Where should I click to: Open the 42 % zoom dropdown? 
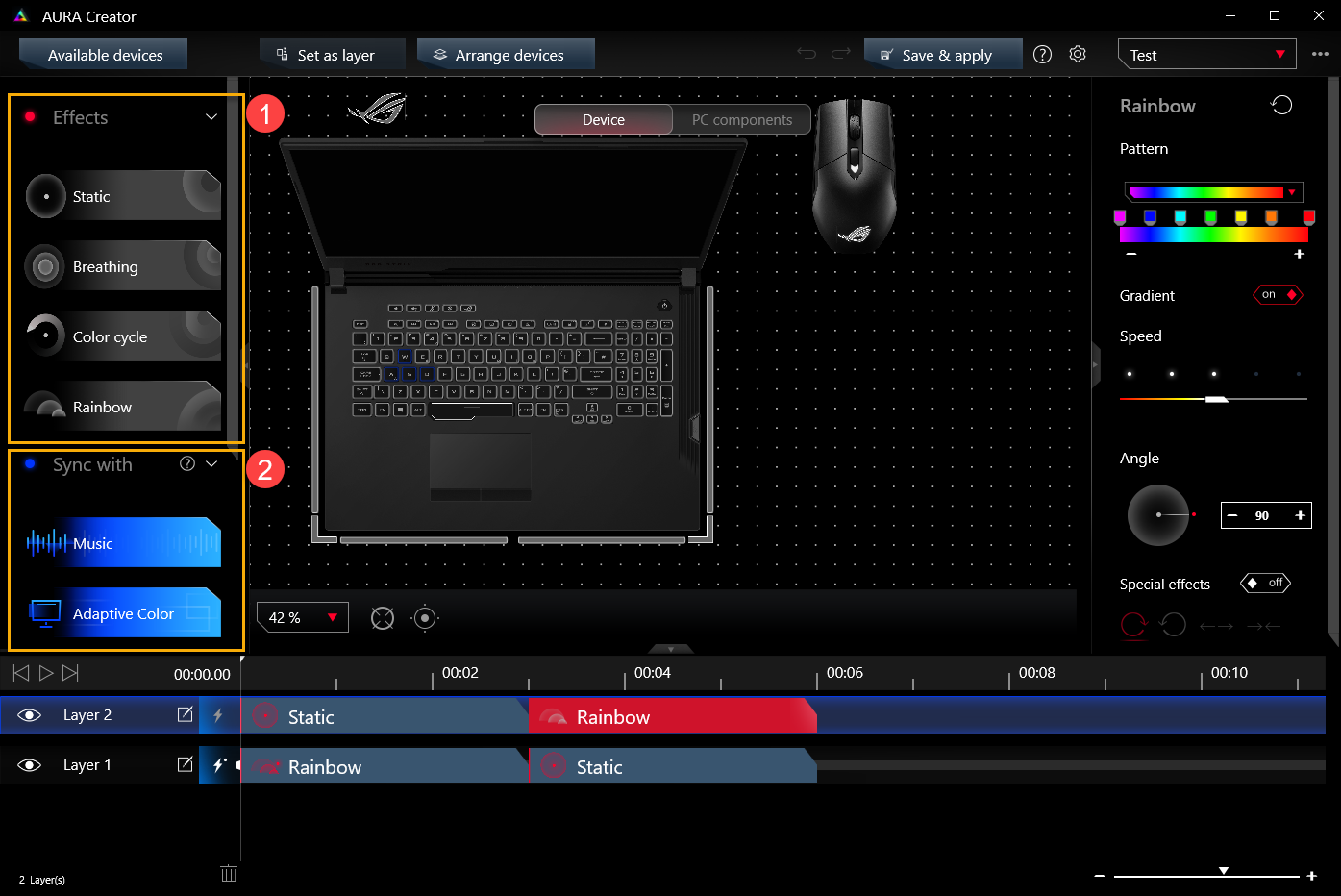[303, 617]
